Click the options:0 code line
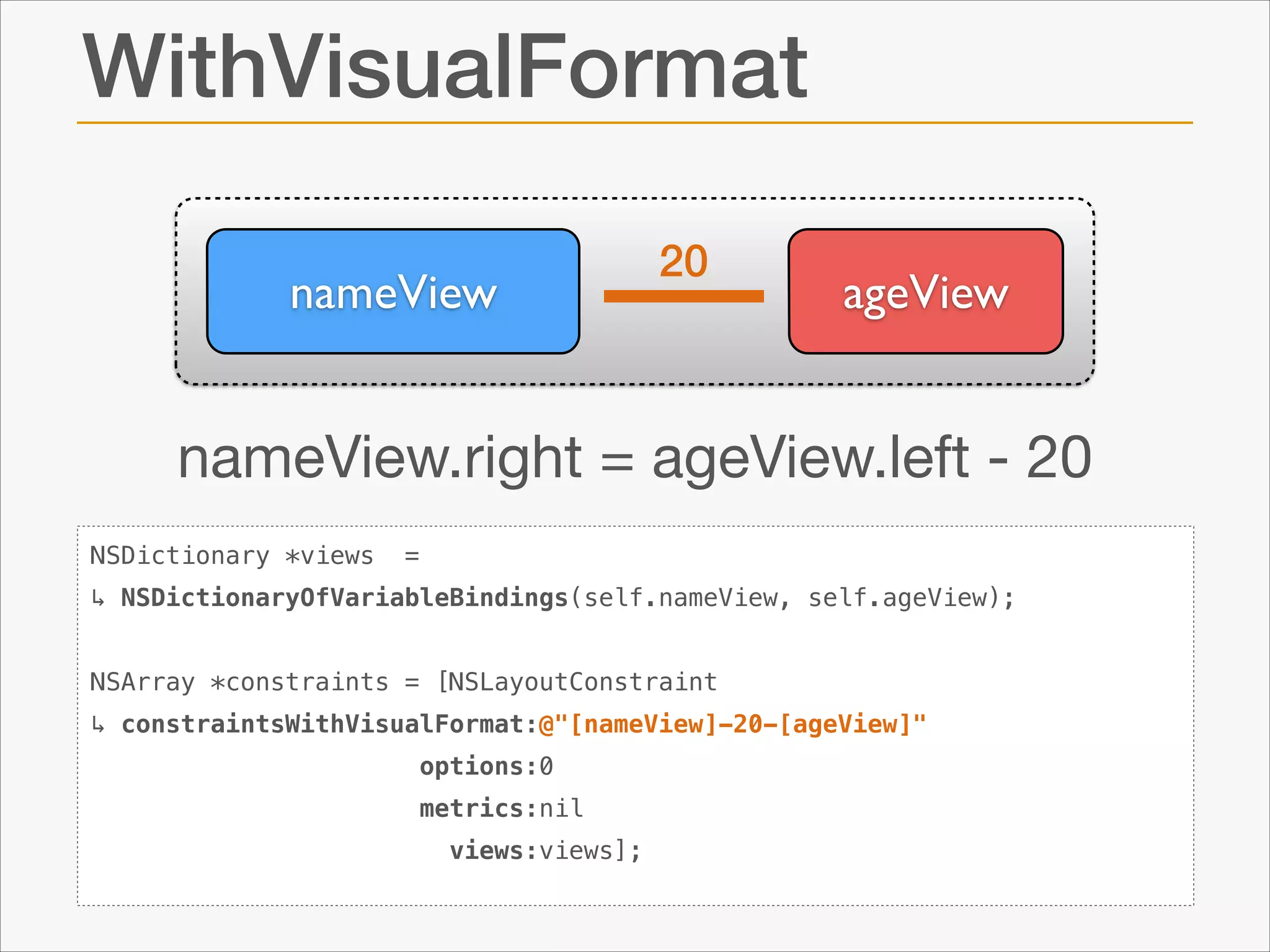 tap(486, 767)
